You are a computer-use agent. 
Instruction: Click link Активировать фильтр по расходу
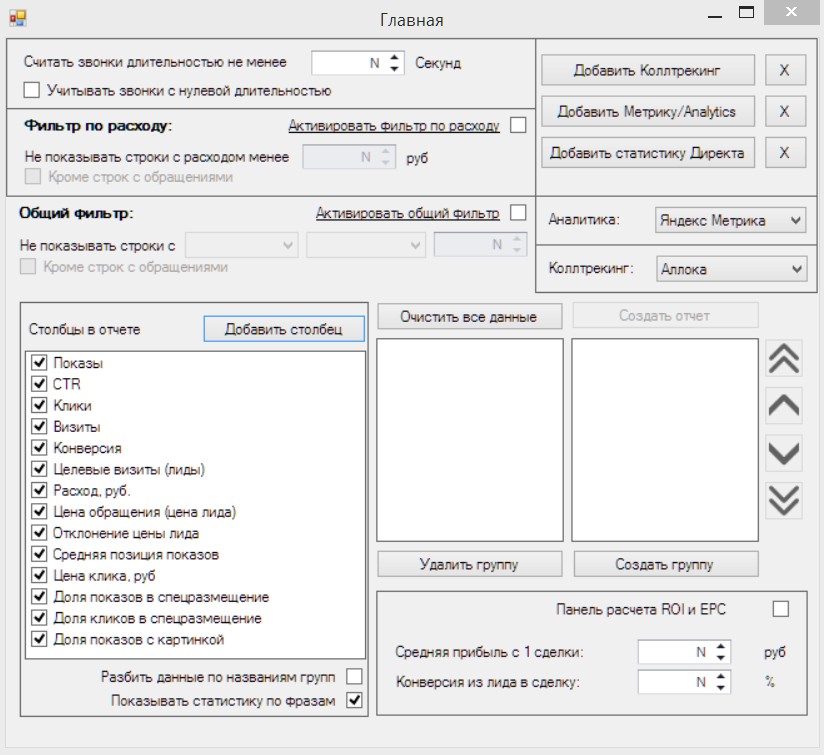pyautogui.click(x=394, y=126)
